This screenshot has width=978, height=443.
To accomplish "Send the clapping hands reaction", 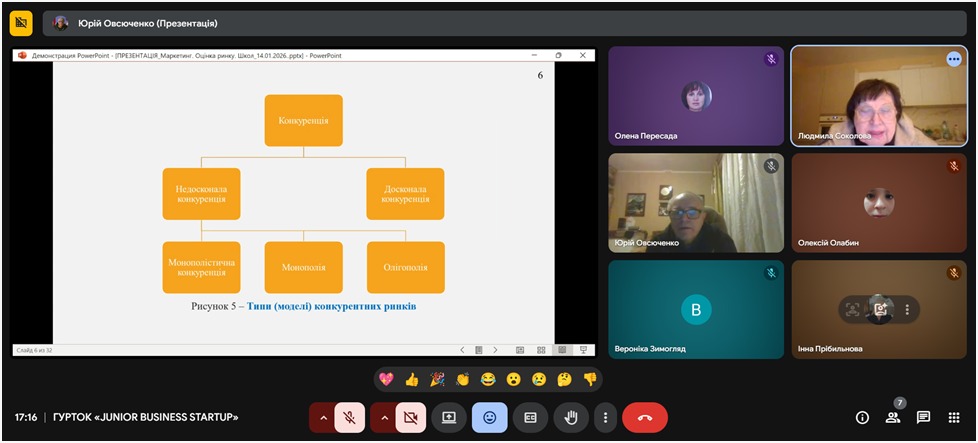I will click(463, 379).
